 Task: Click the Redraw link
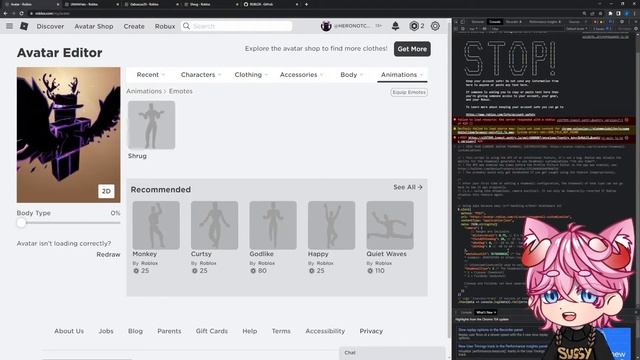pyautogui.click(x=108, y=254)
